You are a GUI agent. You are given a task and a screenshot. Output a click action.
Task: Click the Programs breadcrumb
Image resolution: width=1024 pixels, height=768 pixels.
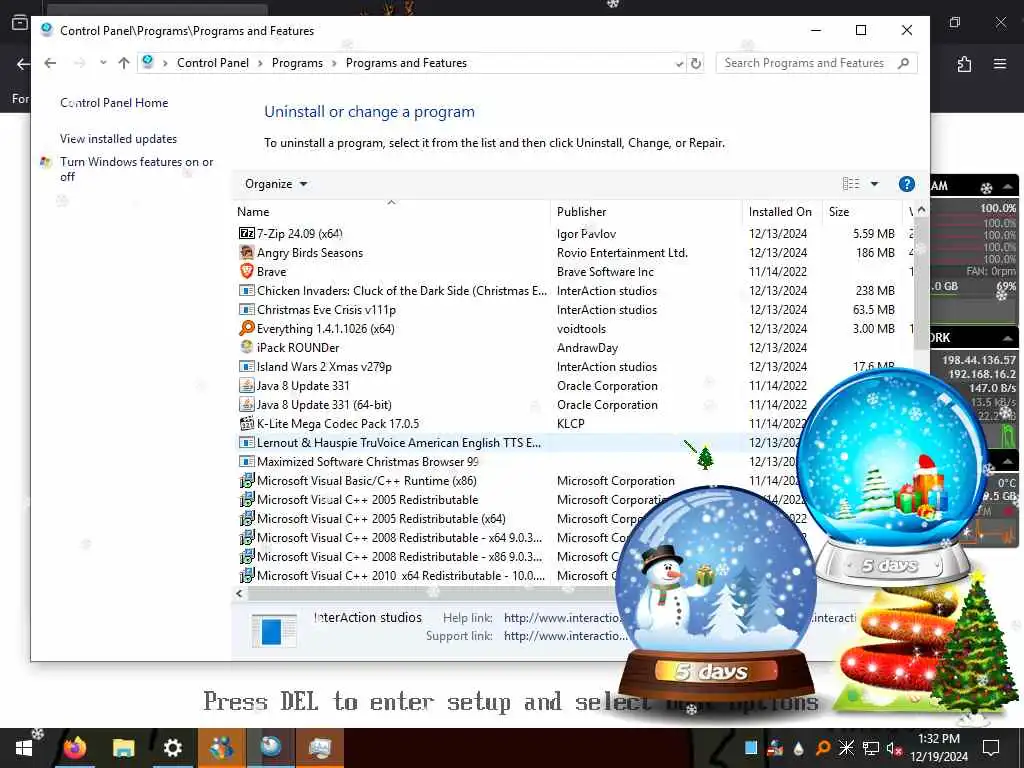[x=297, y=63]
